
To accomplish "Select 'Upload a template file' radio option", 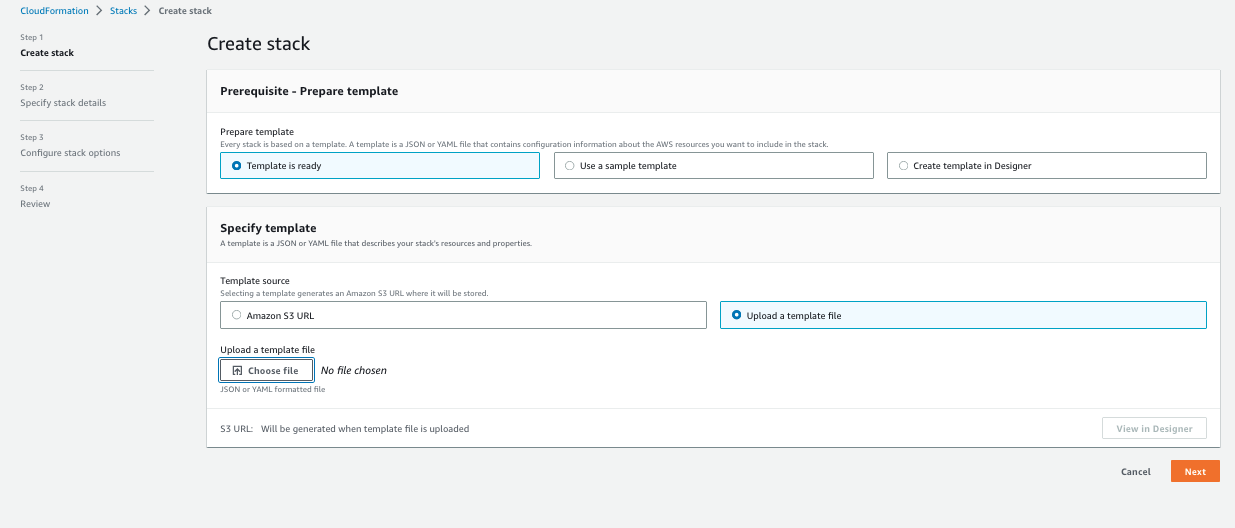I will [737, 315].
